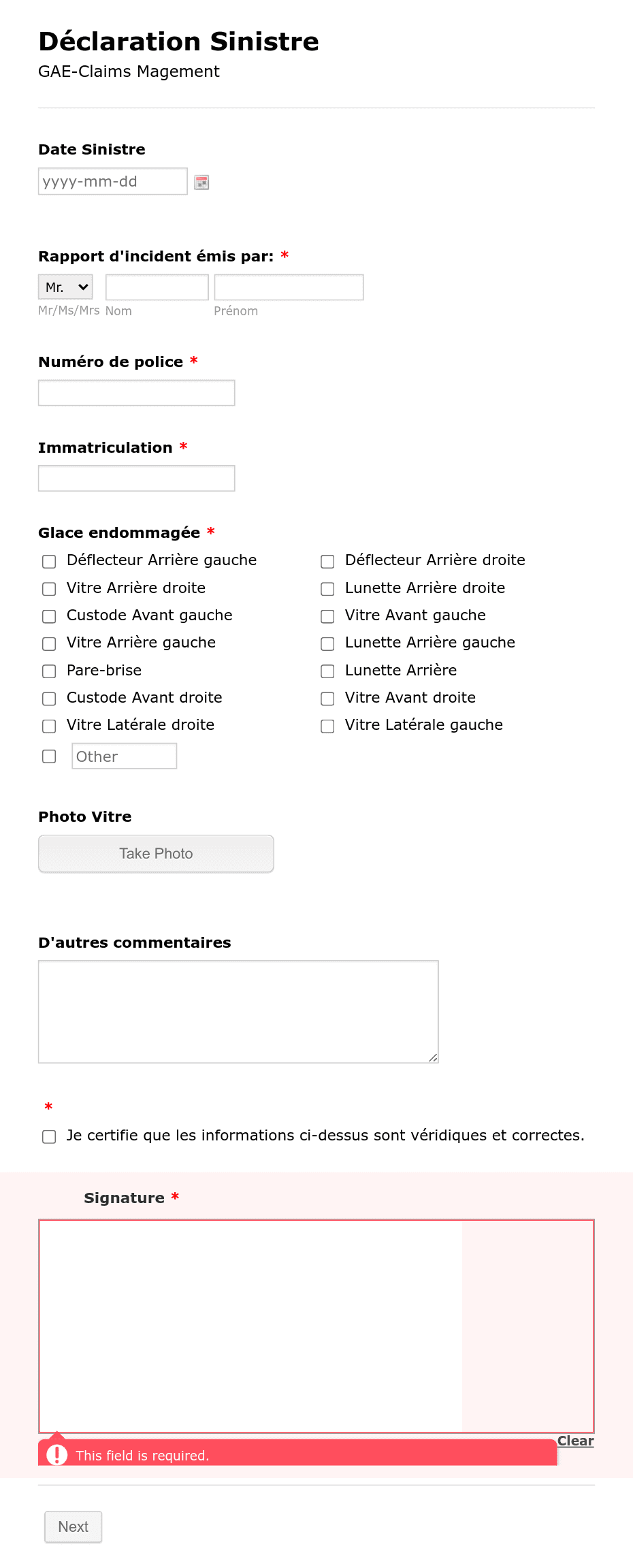Click the Next button
Image resolution: width=633 pixels, height=1568 pixels.
pos(74,1526)
